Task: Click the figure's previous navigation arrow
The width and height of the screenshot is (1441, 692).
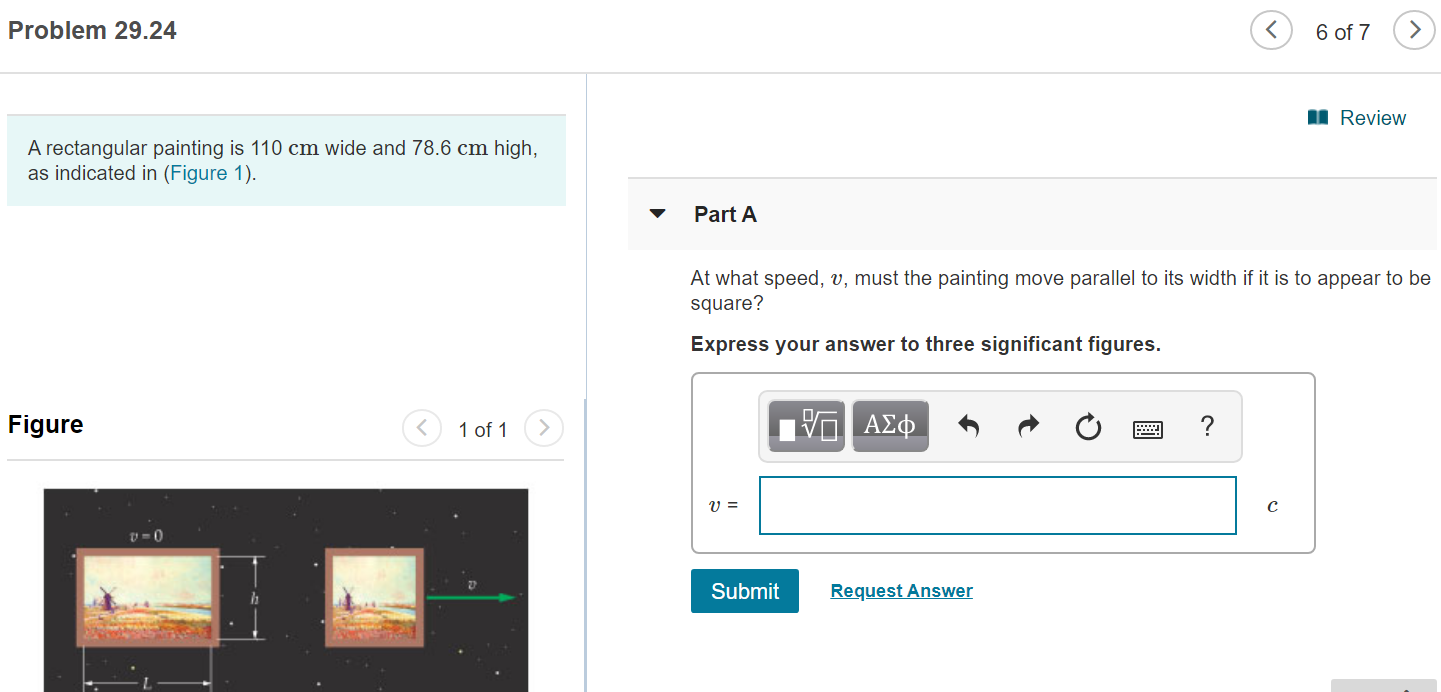Action: click(421, 428)
